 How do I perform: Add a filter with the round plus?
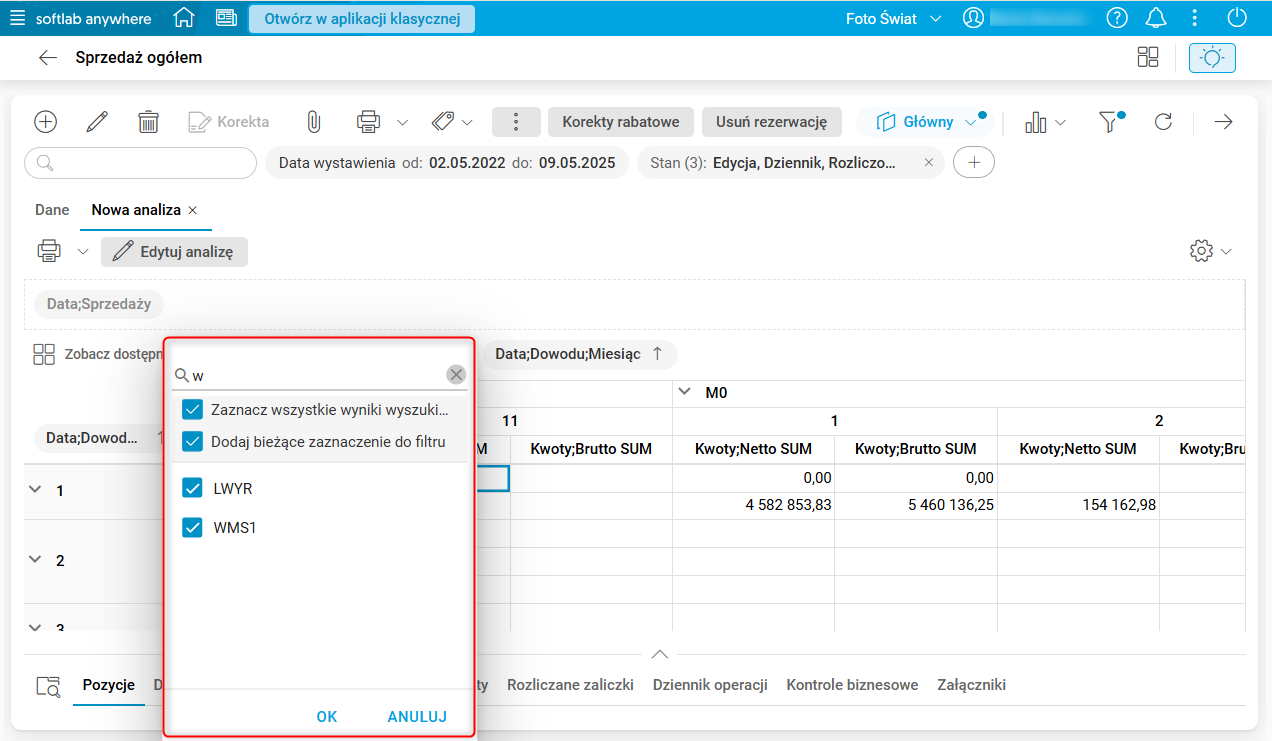(x=974, y=163)
